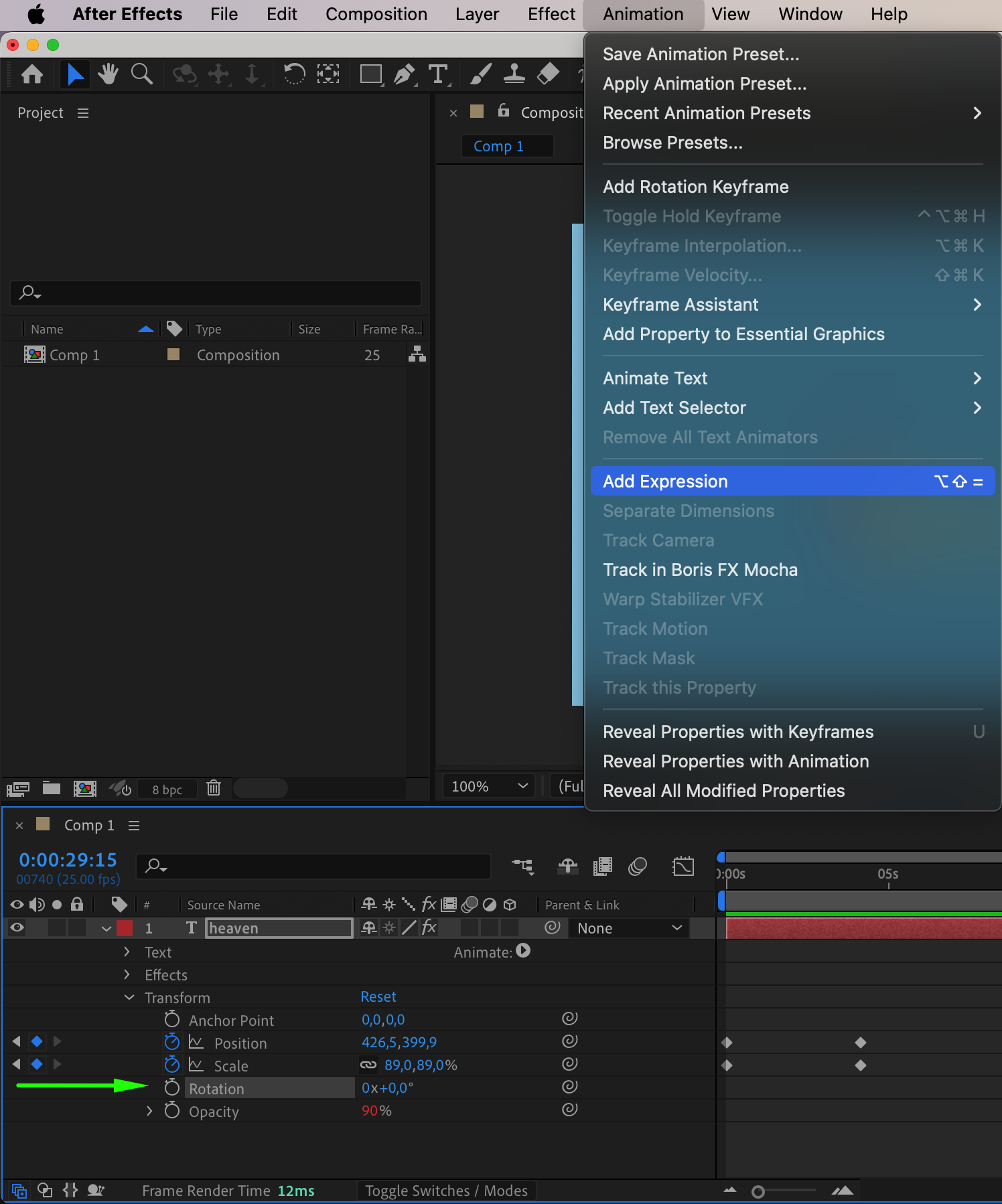Pick the Horizontal Type tool
The image size is (1002, 1204).
438,74
